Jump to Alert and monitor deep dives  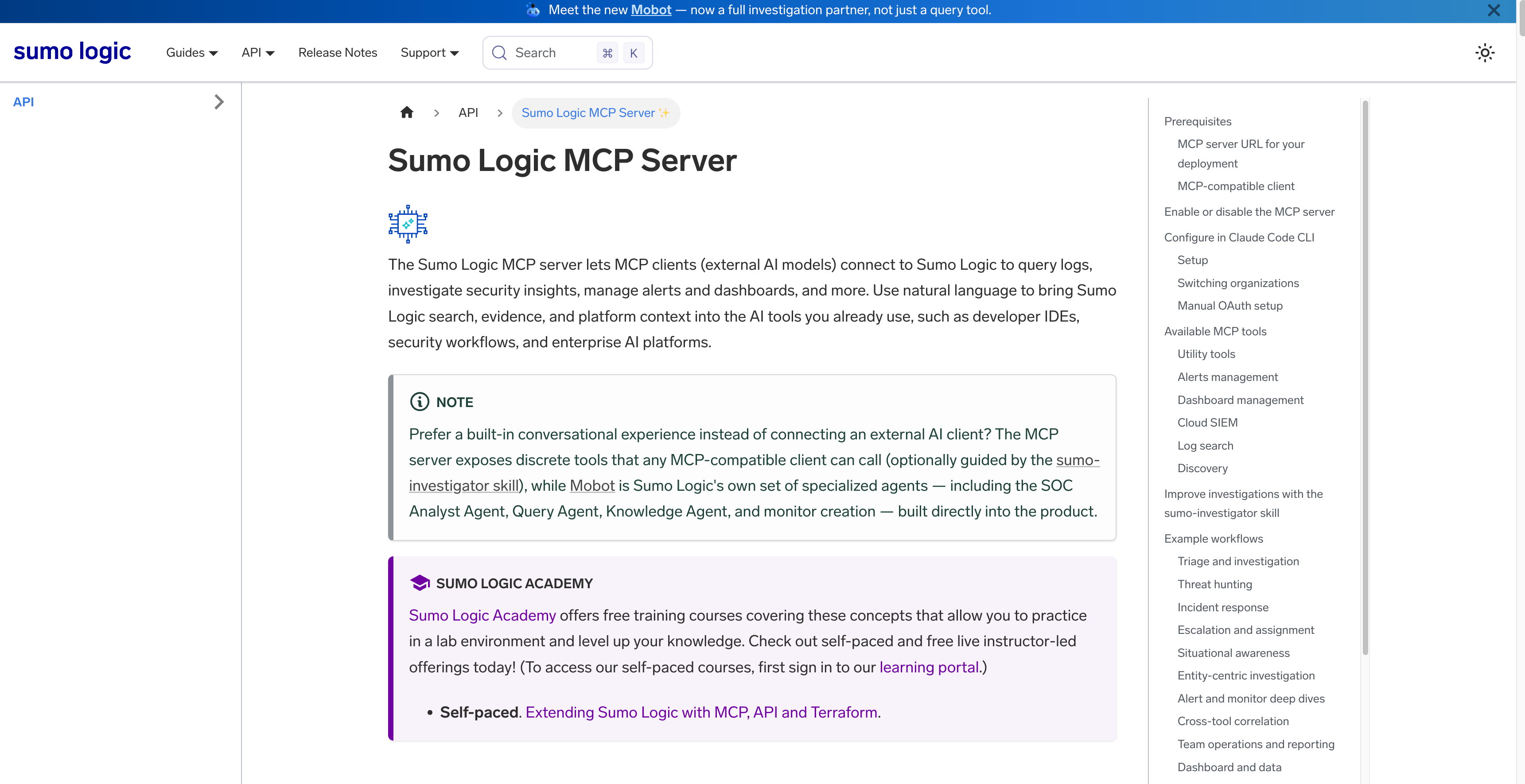(x=1251, y=699)
